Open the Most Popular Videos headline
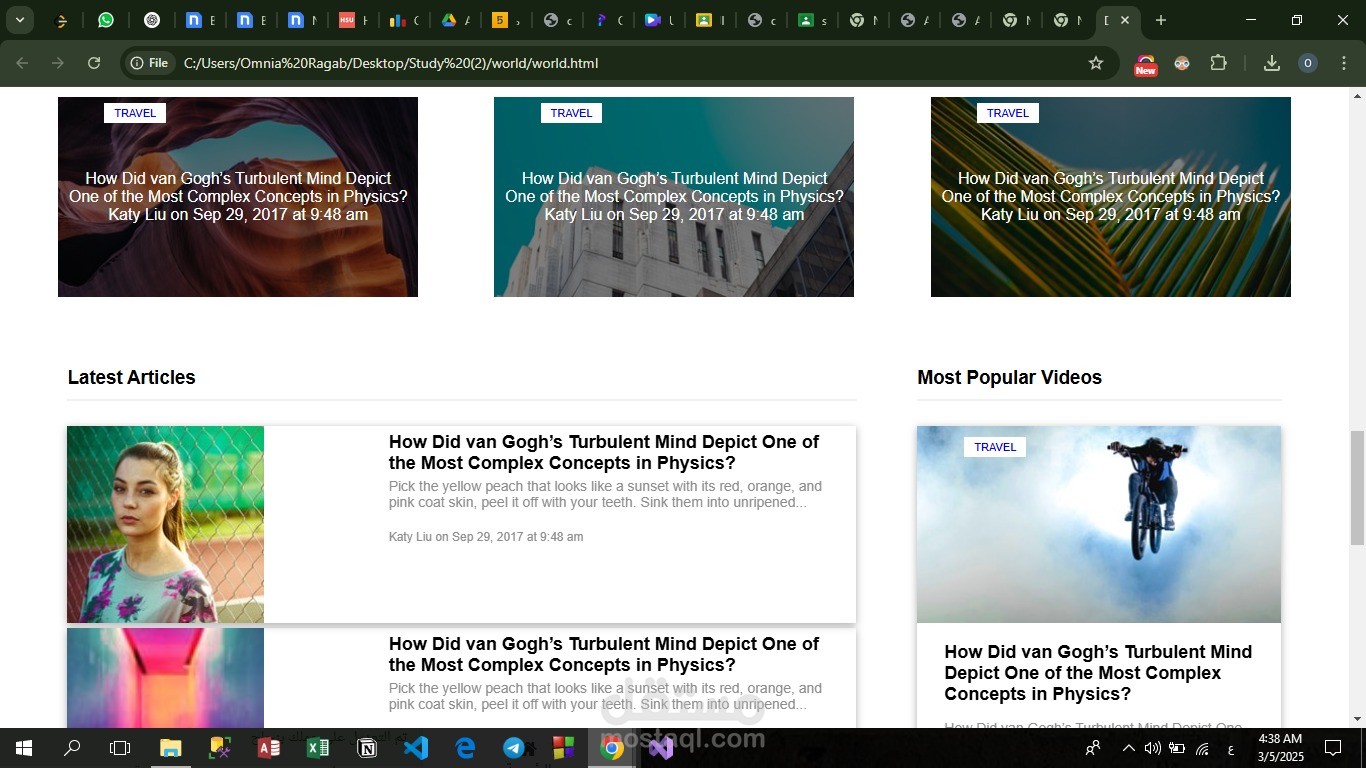 click(x=1098, y=673)
